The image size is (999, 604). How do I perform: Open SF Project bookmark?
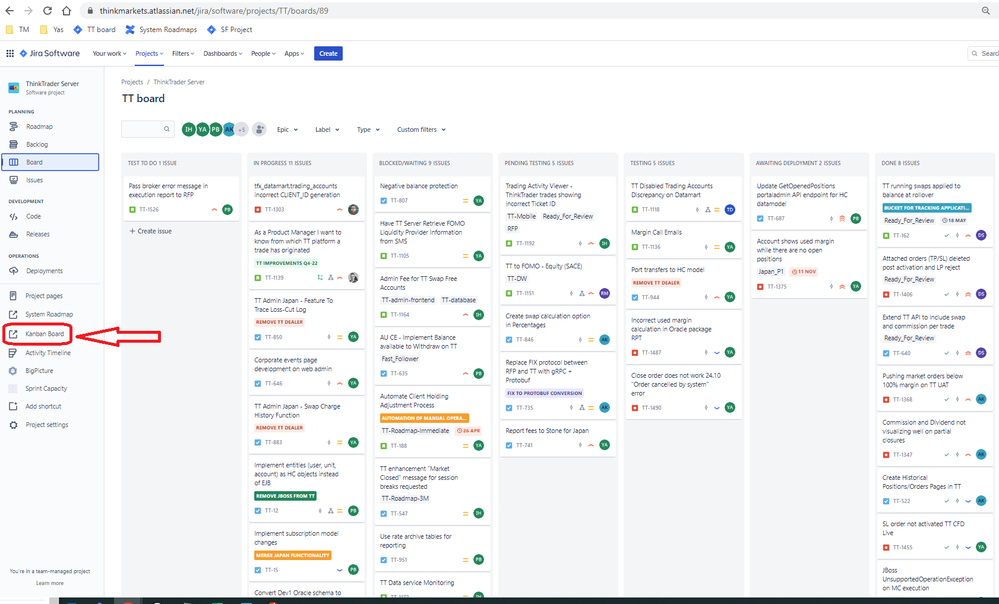tap(229, 29)
